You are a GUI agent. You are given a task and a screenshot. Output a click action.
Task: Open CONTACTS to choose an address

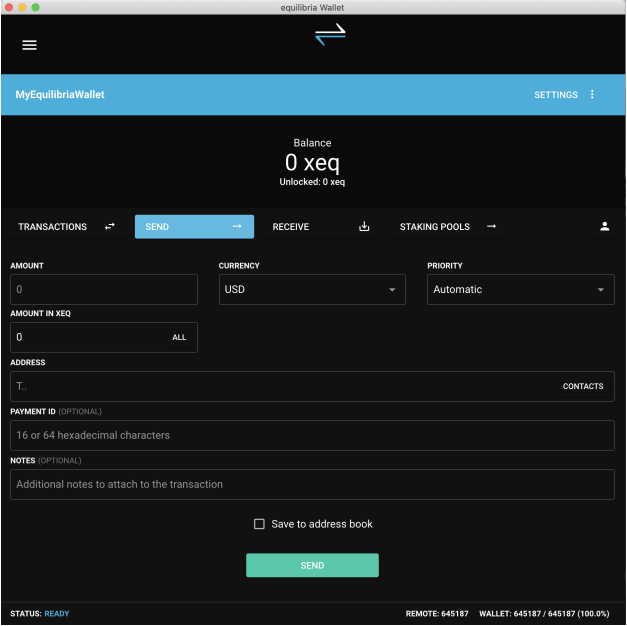583,386
